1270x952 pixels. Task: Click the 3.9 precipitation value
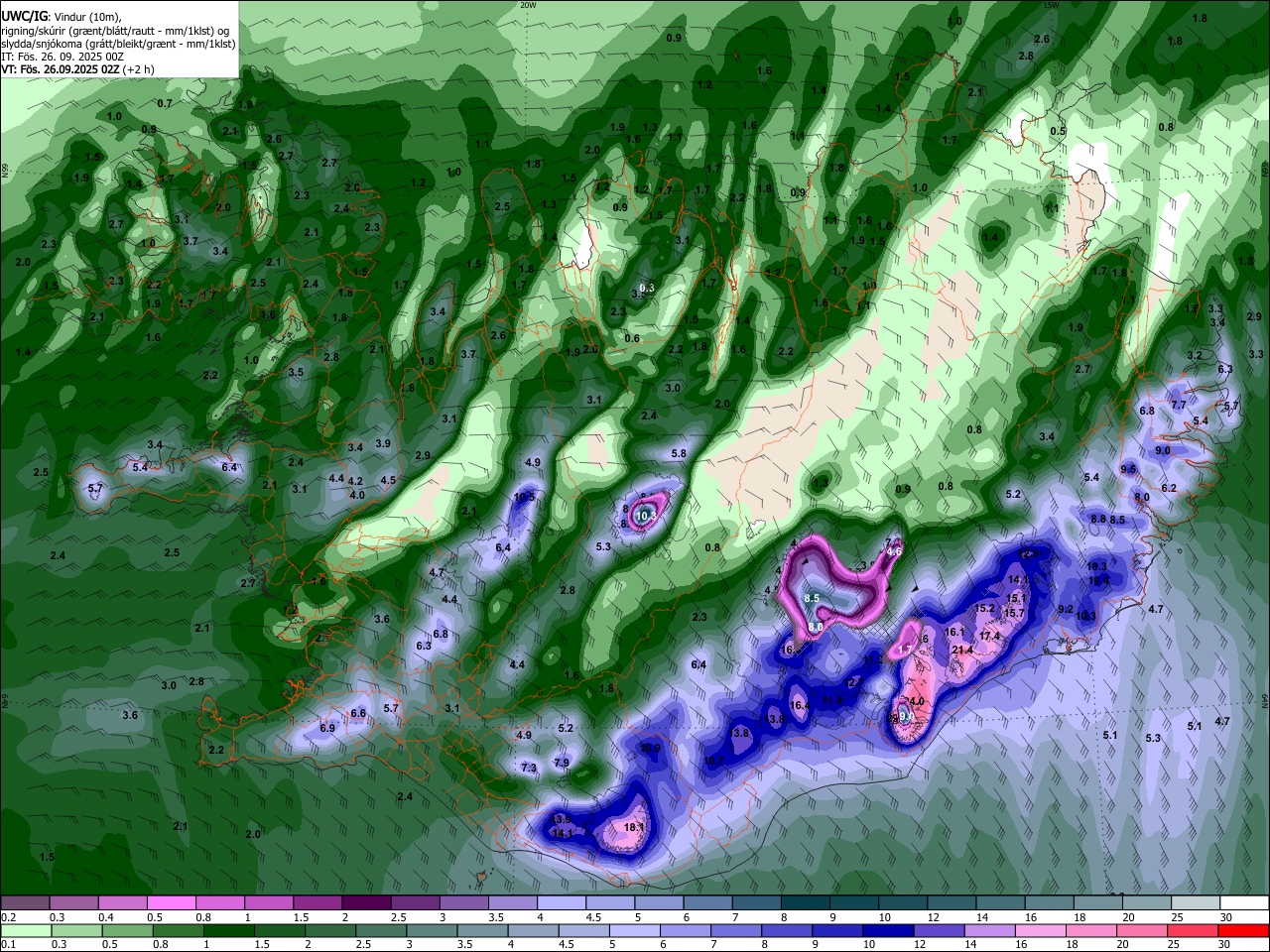(383, 444)
